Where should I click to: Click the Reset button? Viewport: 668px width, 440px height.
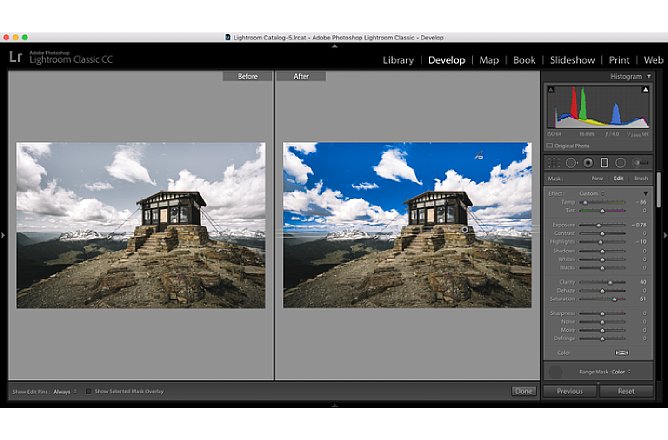point(626,391)
